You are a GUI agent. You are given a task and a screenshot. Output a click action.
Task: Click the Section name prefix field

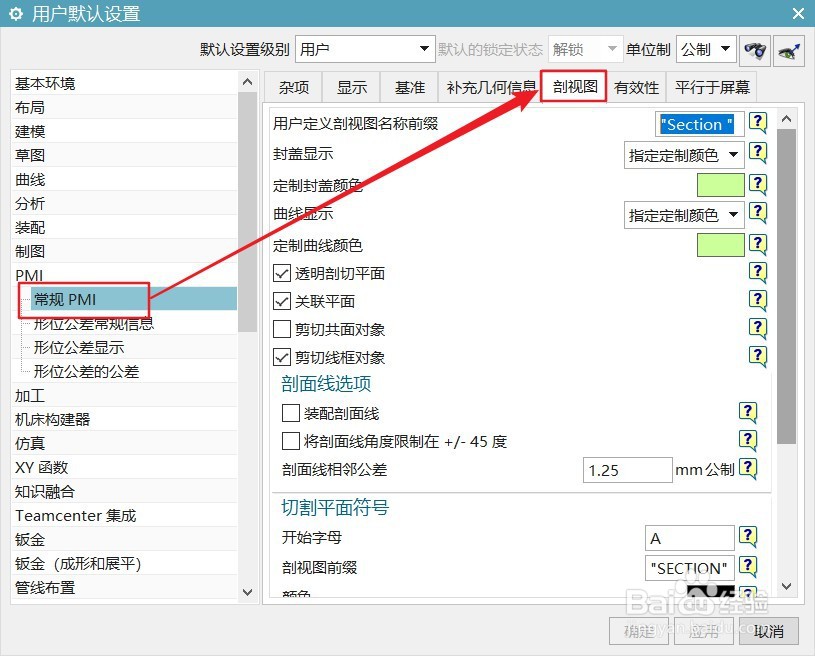[x=699, y=125]
